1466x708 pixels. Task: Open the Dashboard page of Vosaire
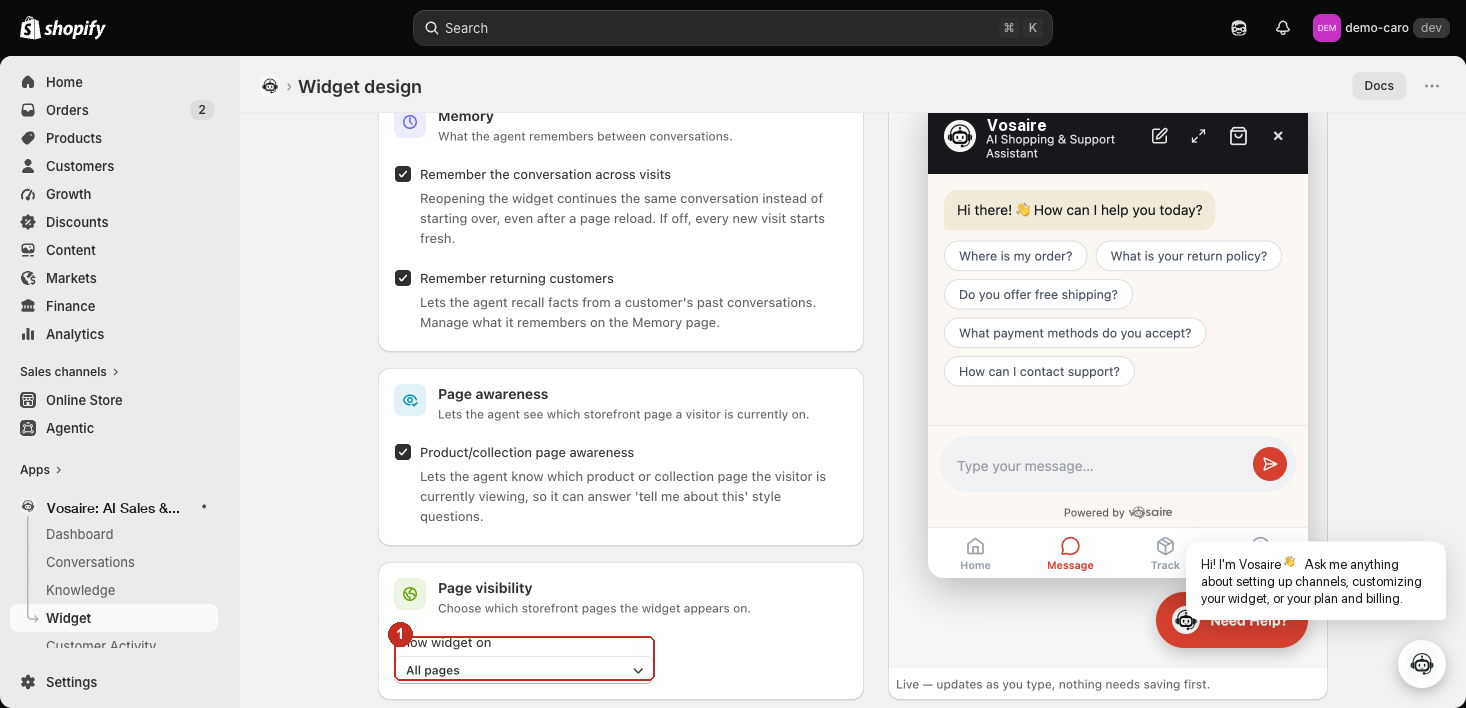pyautogui.click(x=80, y=534)
